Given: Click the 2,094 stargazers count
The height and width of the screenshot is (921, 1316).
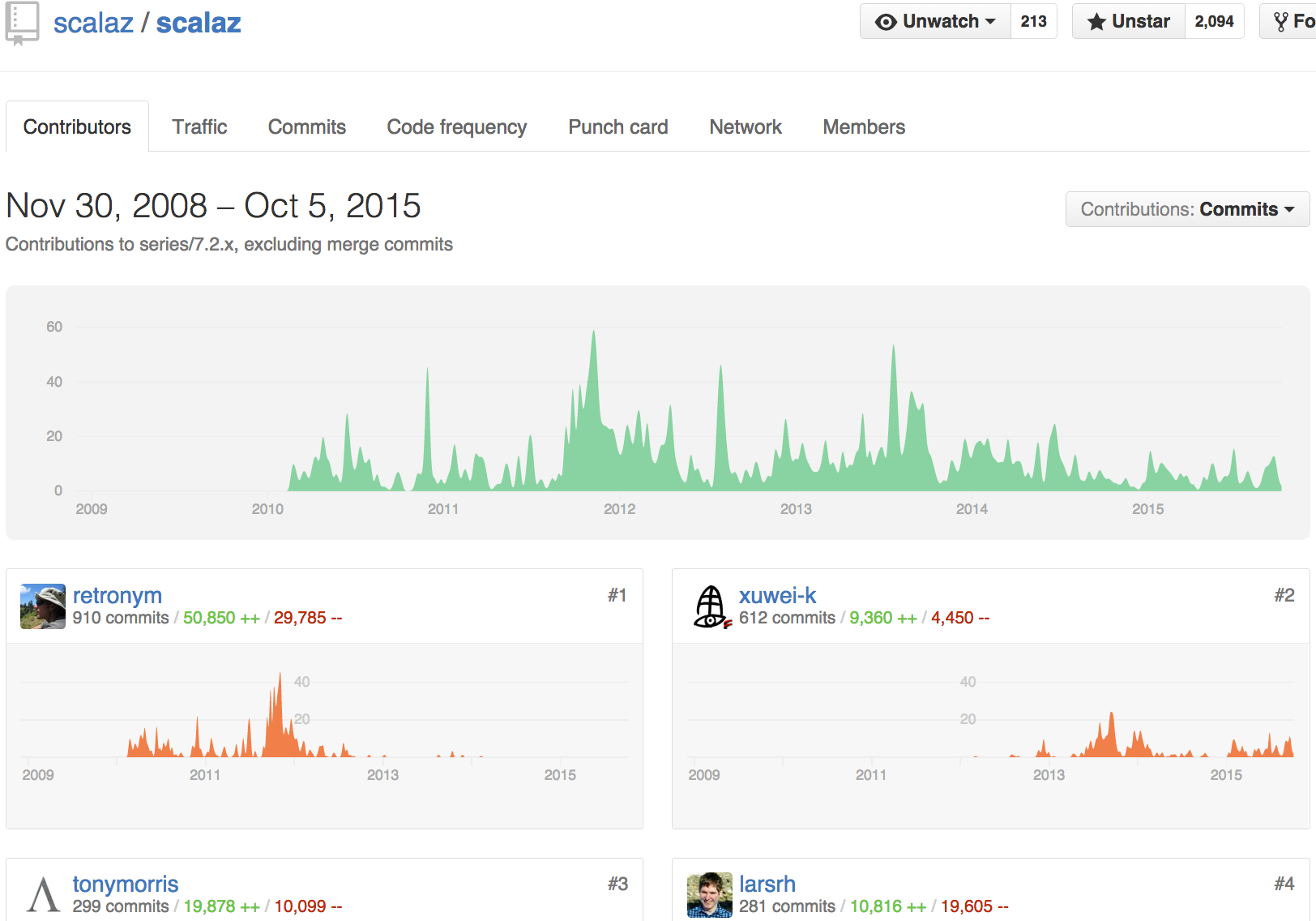Looking at the screenshot, I should pyautogui.click(x=1214, y=21).
